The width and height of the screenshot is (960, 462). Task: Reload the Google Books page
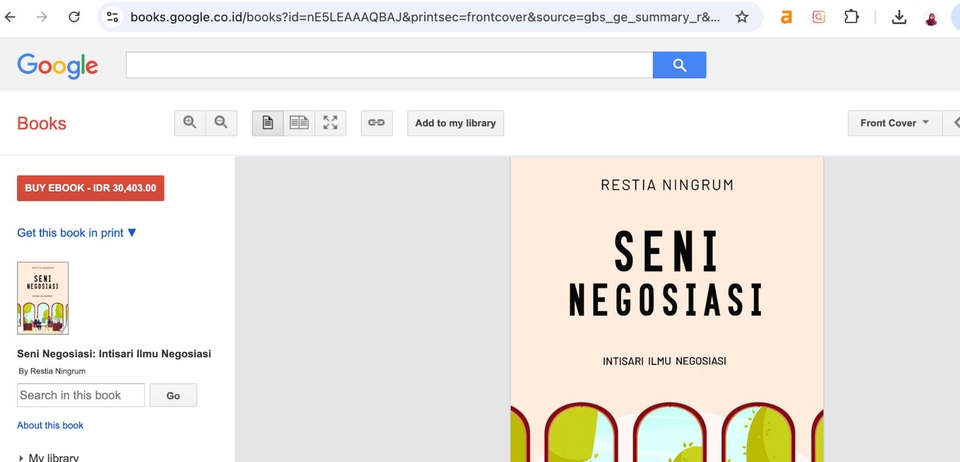click(74, 17)
